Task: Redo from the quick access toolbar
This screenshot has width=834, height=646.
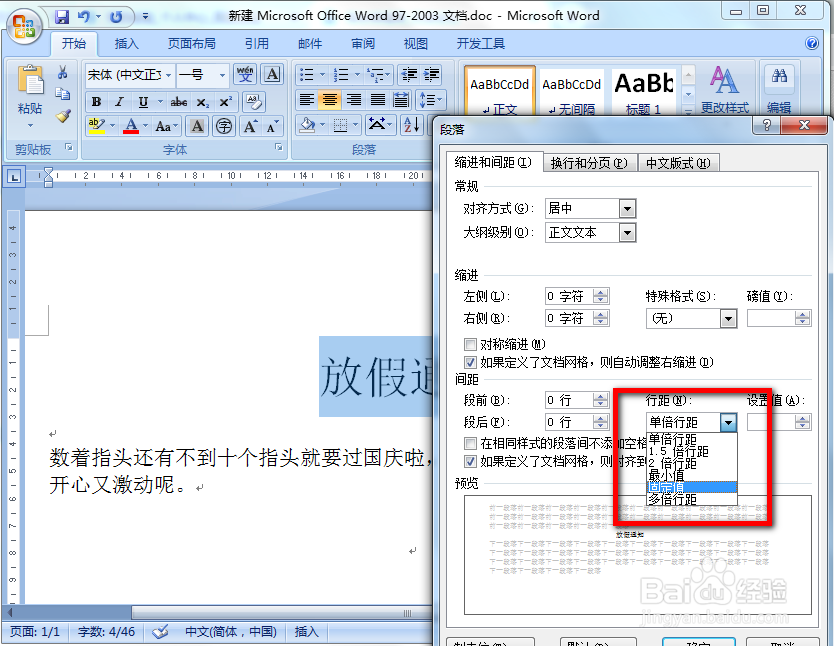Action: [x=116, y=17]
